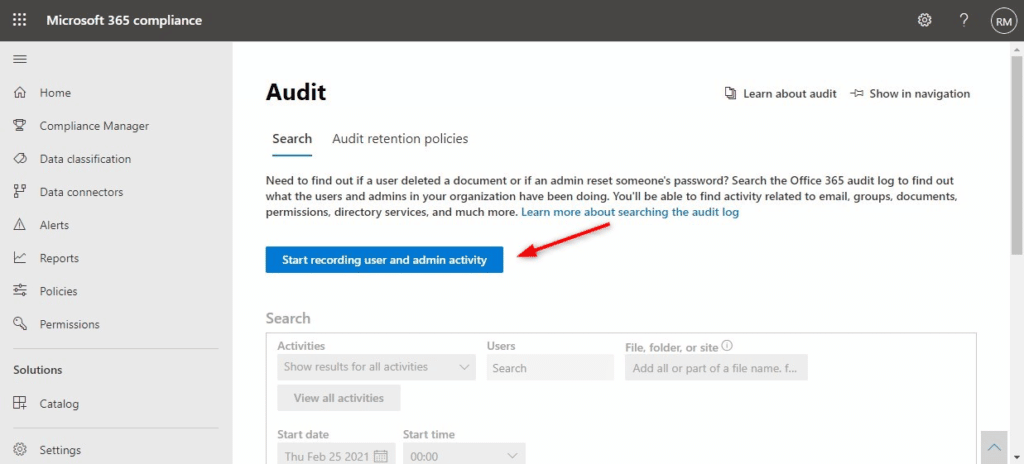Switch to the Search tab
Viewport: 1024px width, 464px height.
point(292,139)
